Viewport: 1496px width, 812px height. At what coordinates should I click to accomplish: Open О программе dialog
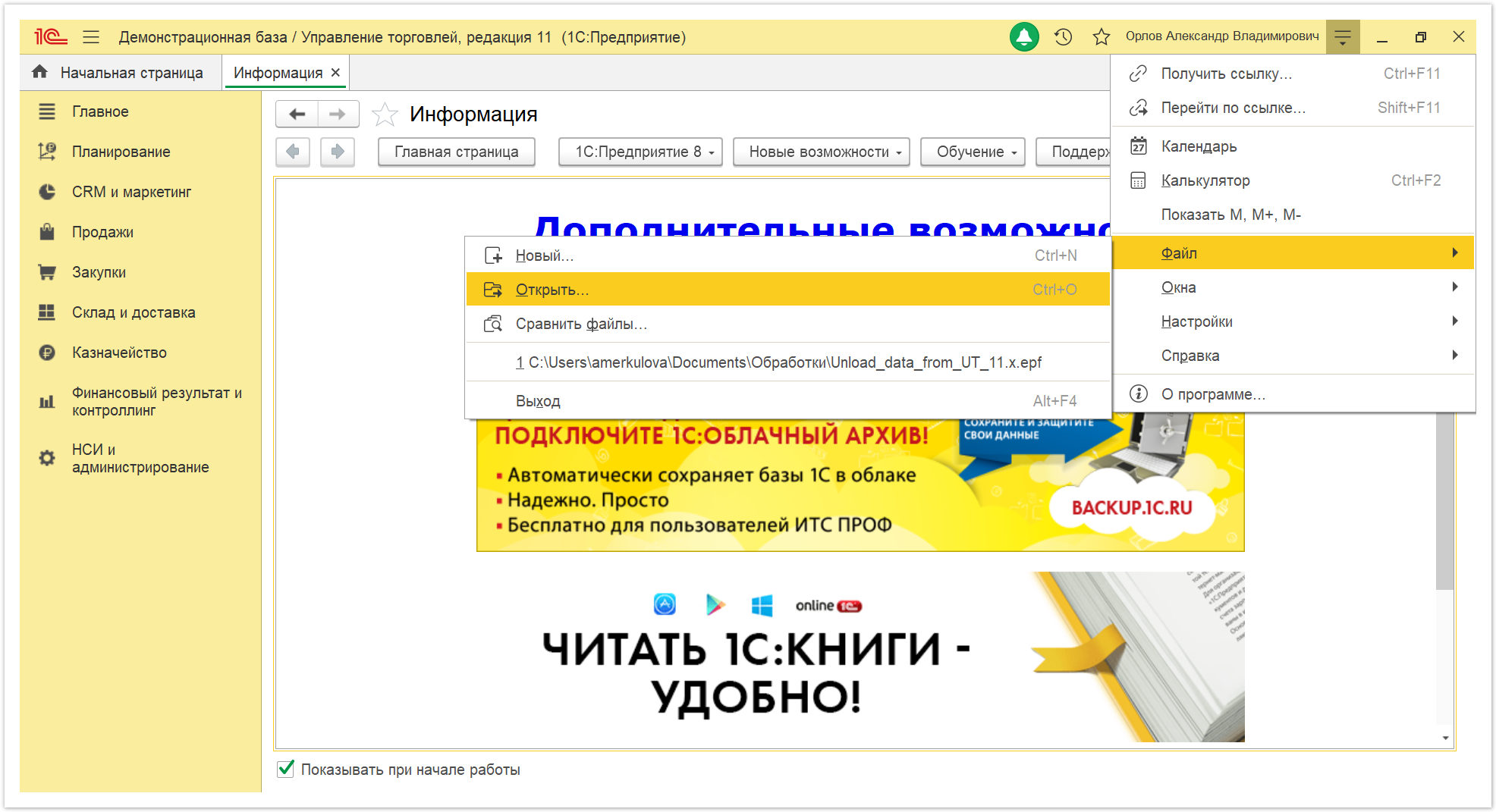click(1293, 394)
